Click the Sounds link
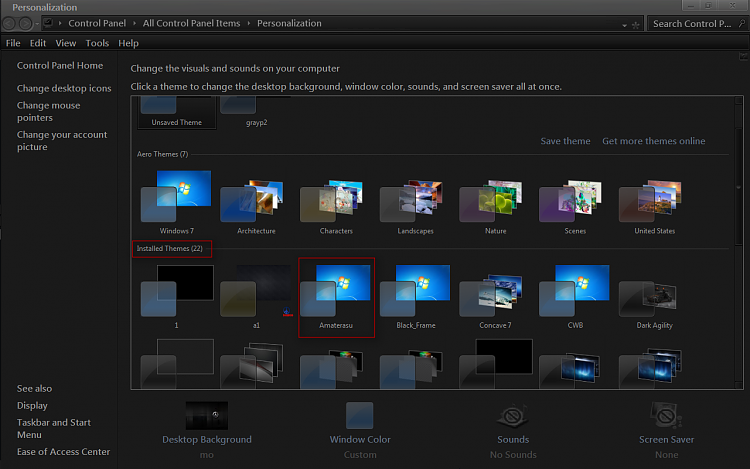 coord(513,439)
